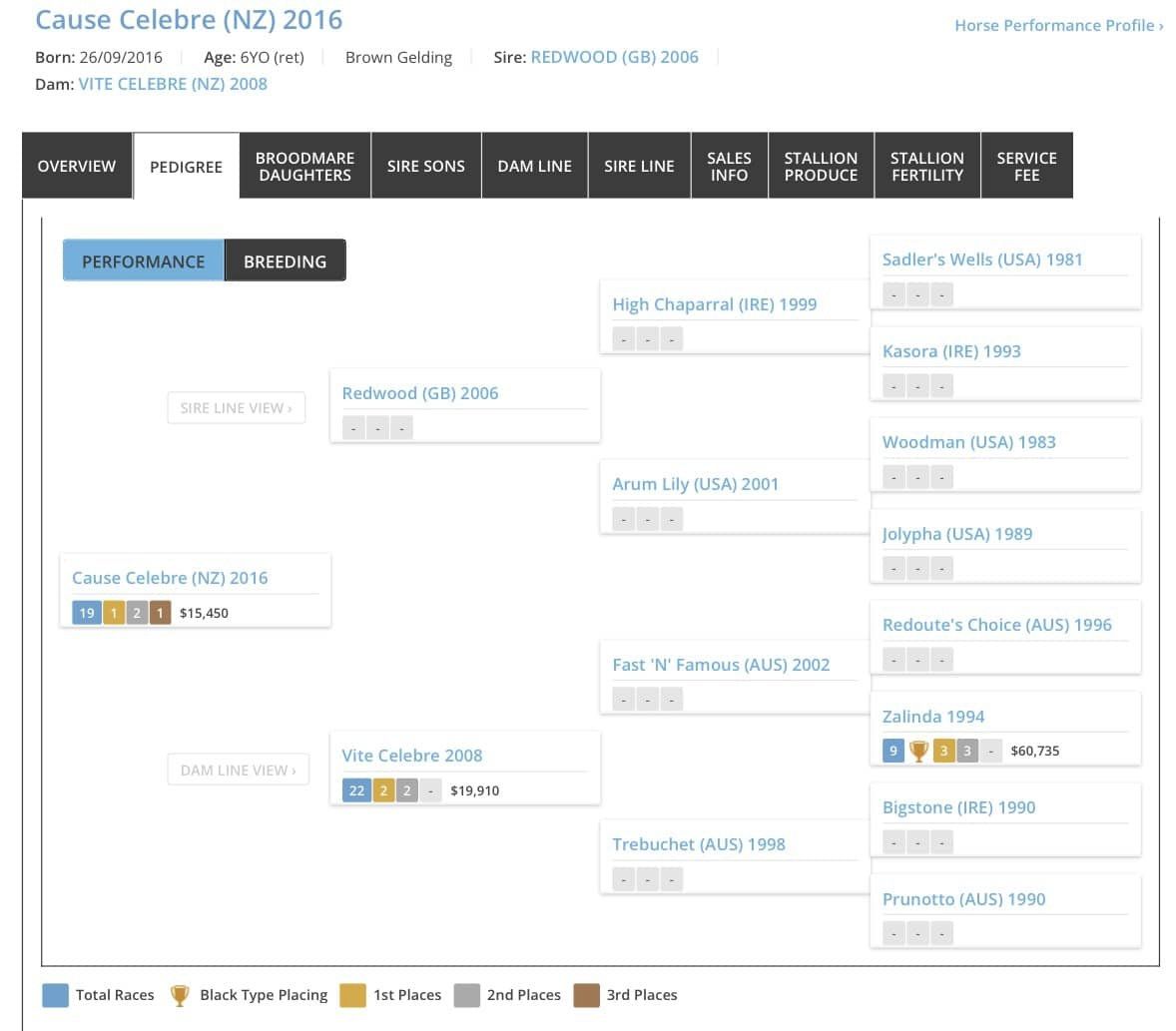Switch pedigree view to Breeding
The height and width of the screenshot is (1031, 1176).
click(x=285, y=260)
